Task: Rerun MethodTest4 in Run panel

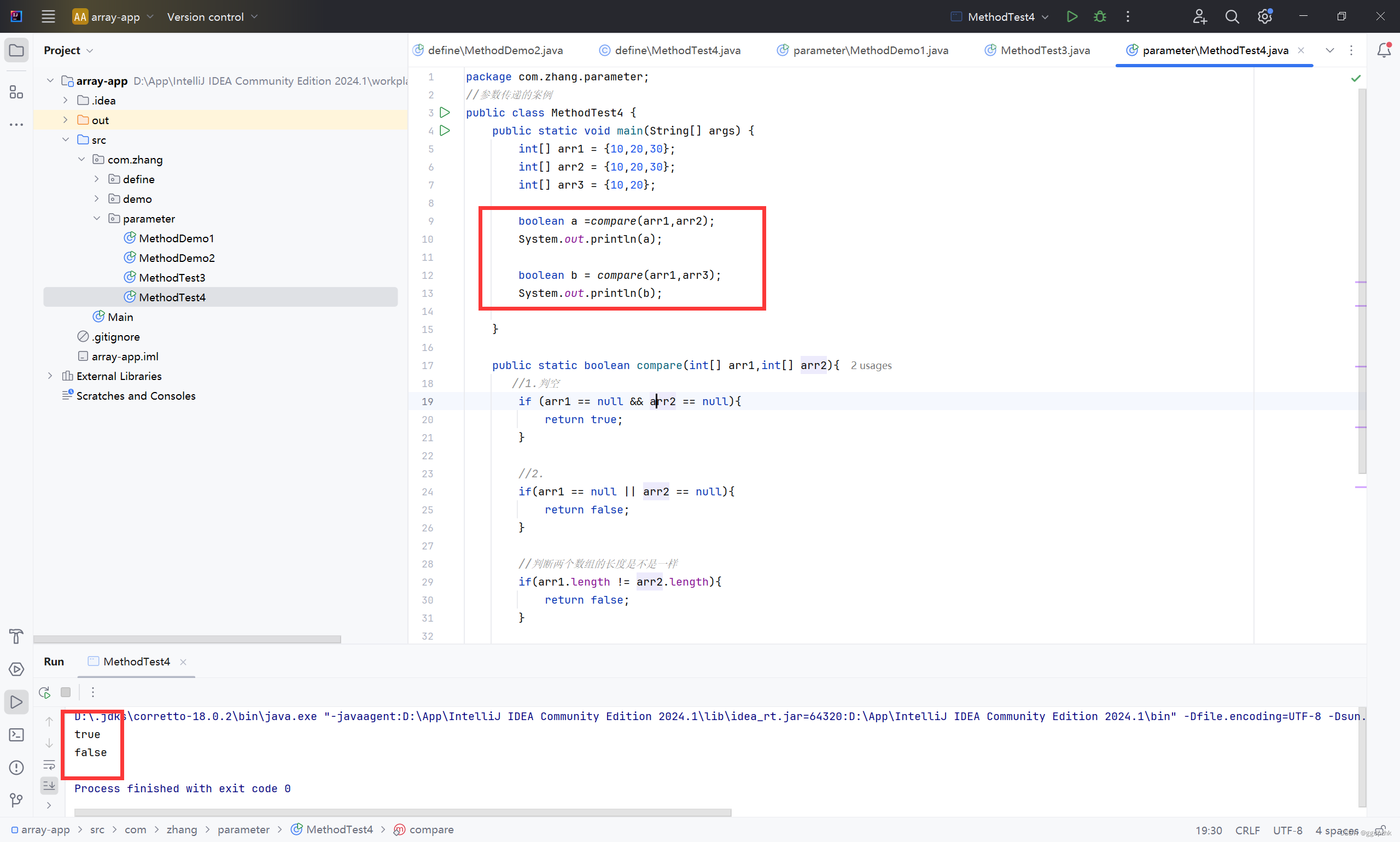Action: [44, 692]
